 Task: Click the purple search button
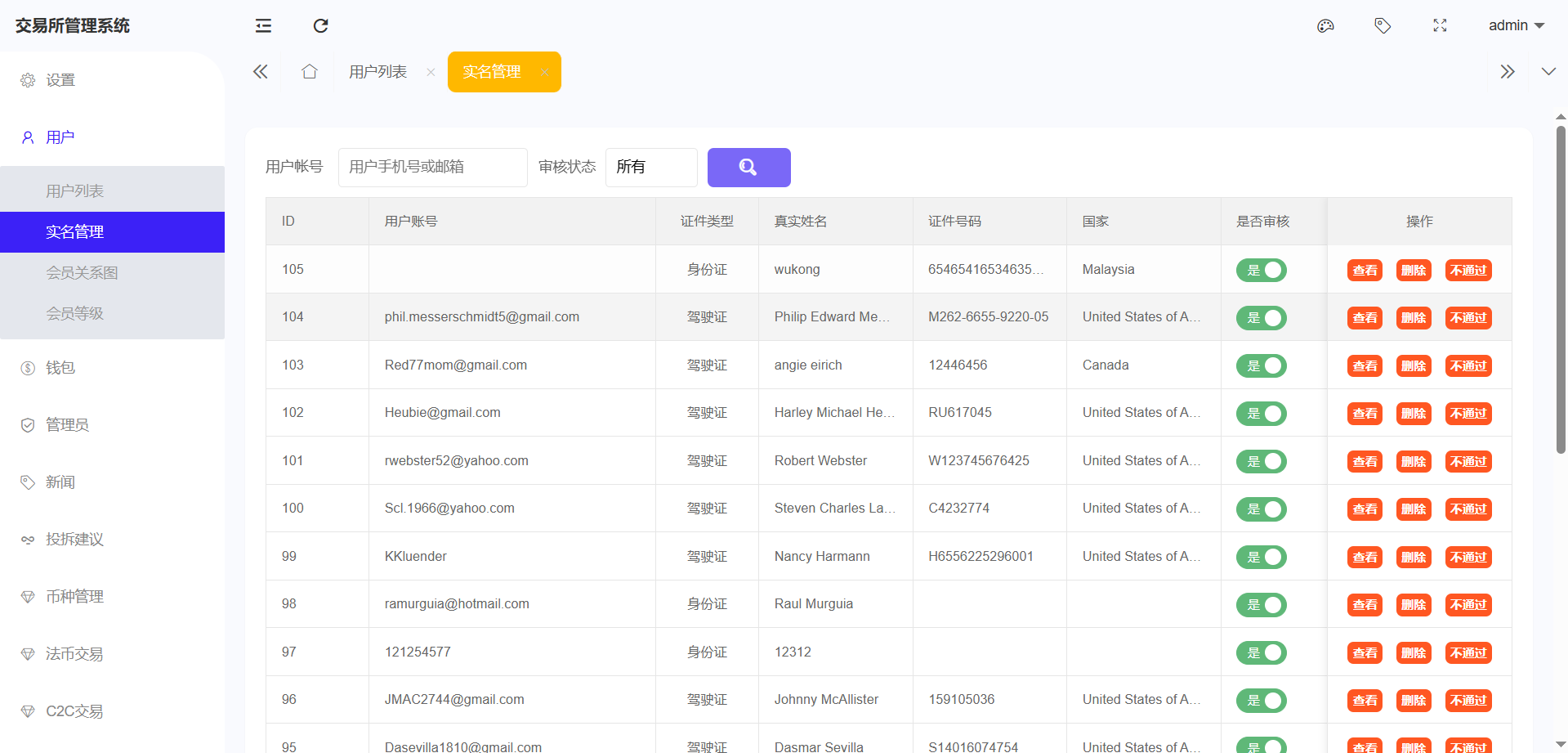click(x=748, y=168)
